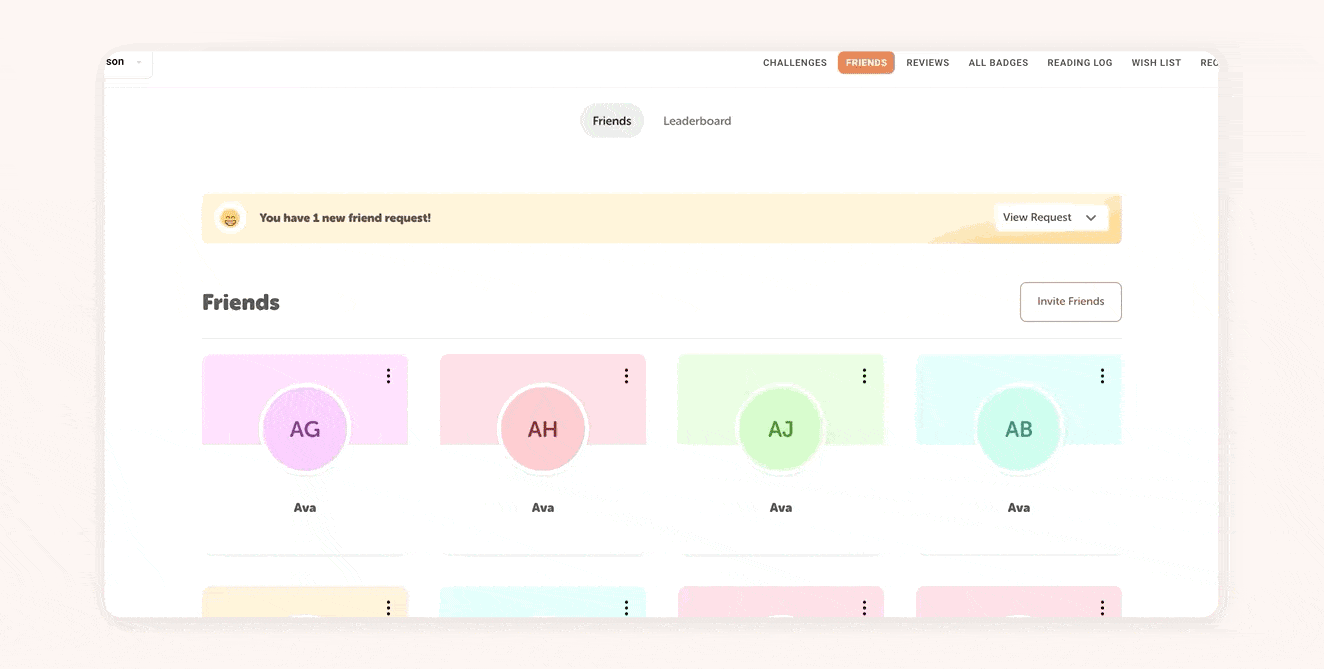Select the FRIENDS nav item

866,63
